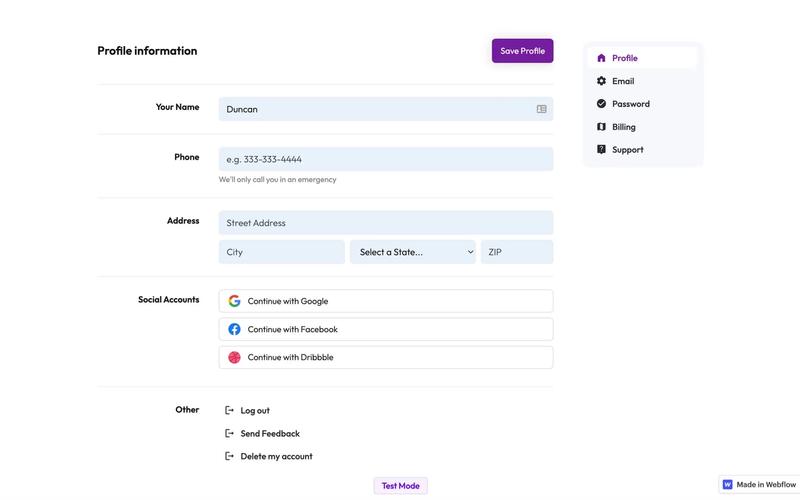The width and height of the screenshot is (800, 500).
Task: Go to the Email settings section
Action: [x=643, y=81]
